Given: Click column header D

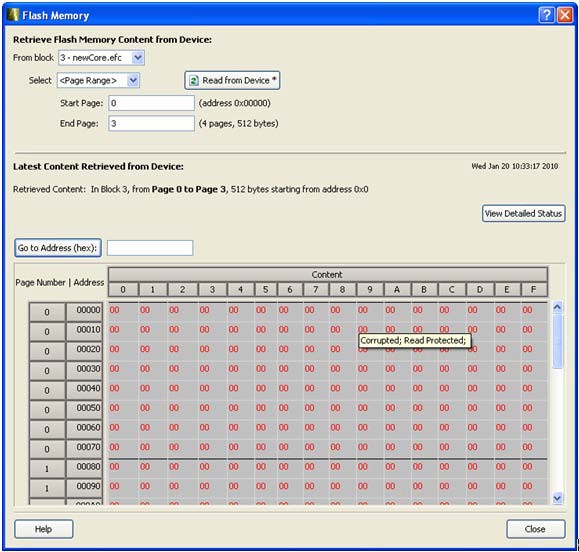Looking at the screenshot, I should pos(480,290).
